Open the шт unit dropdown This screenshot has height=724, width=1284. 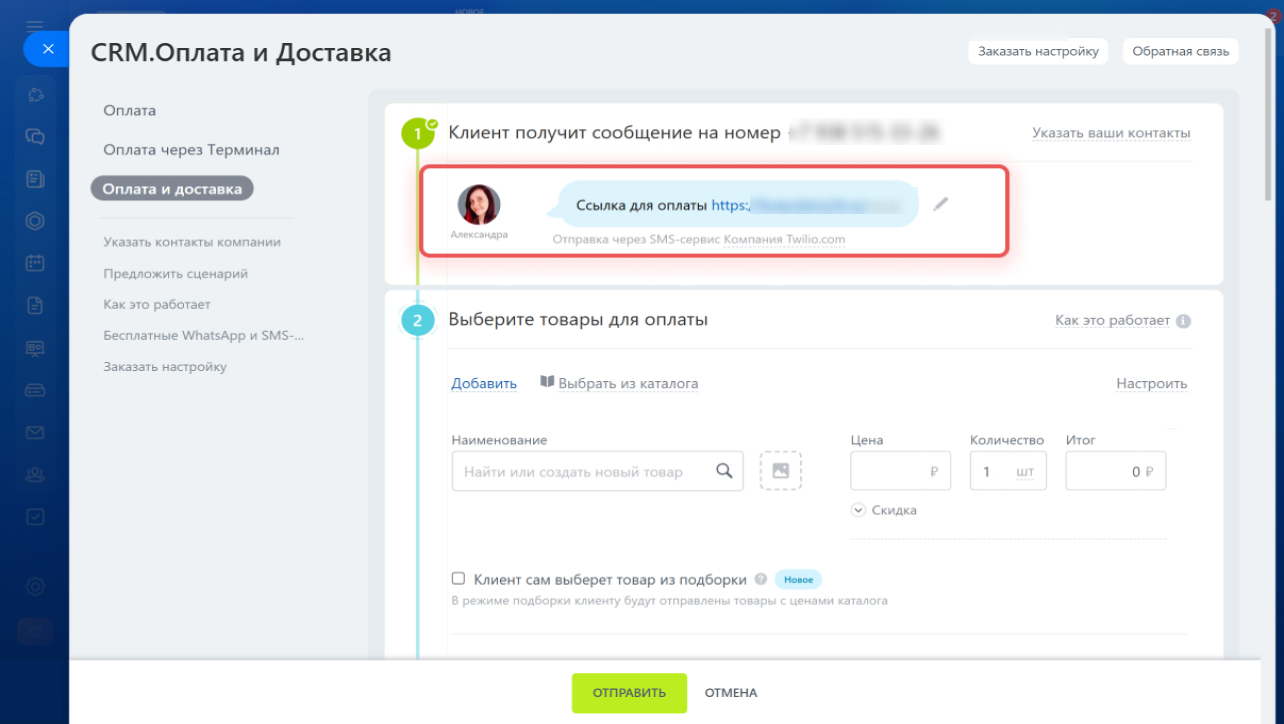pos(1025,471)
